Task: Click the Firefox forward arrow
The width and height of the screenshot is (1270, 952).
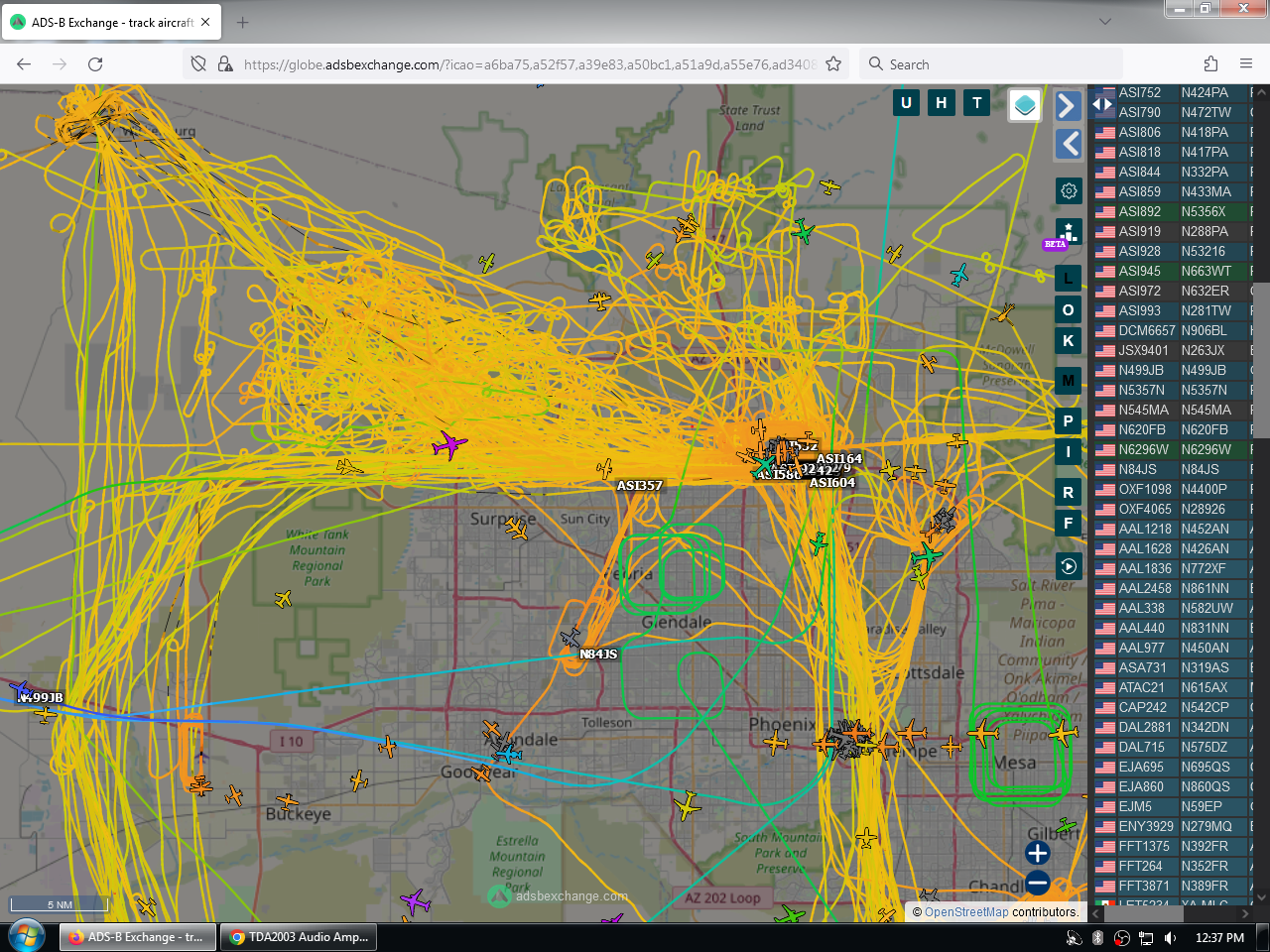Action: pos(60,63)
